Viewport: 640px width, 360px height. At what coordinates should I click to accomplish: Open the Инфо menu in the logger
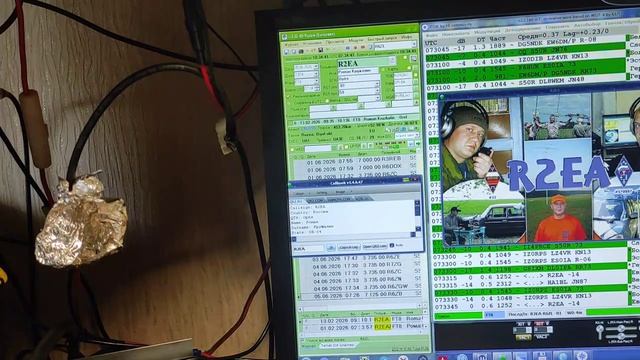pyautogui.click(x=407, y=37)
